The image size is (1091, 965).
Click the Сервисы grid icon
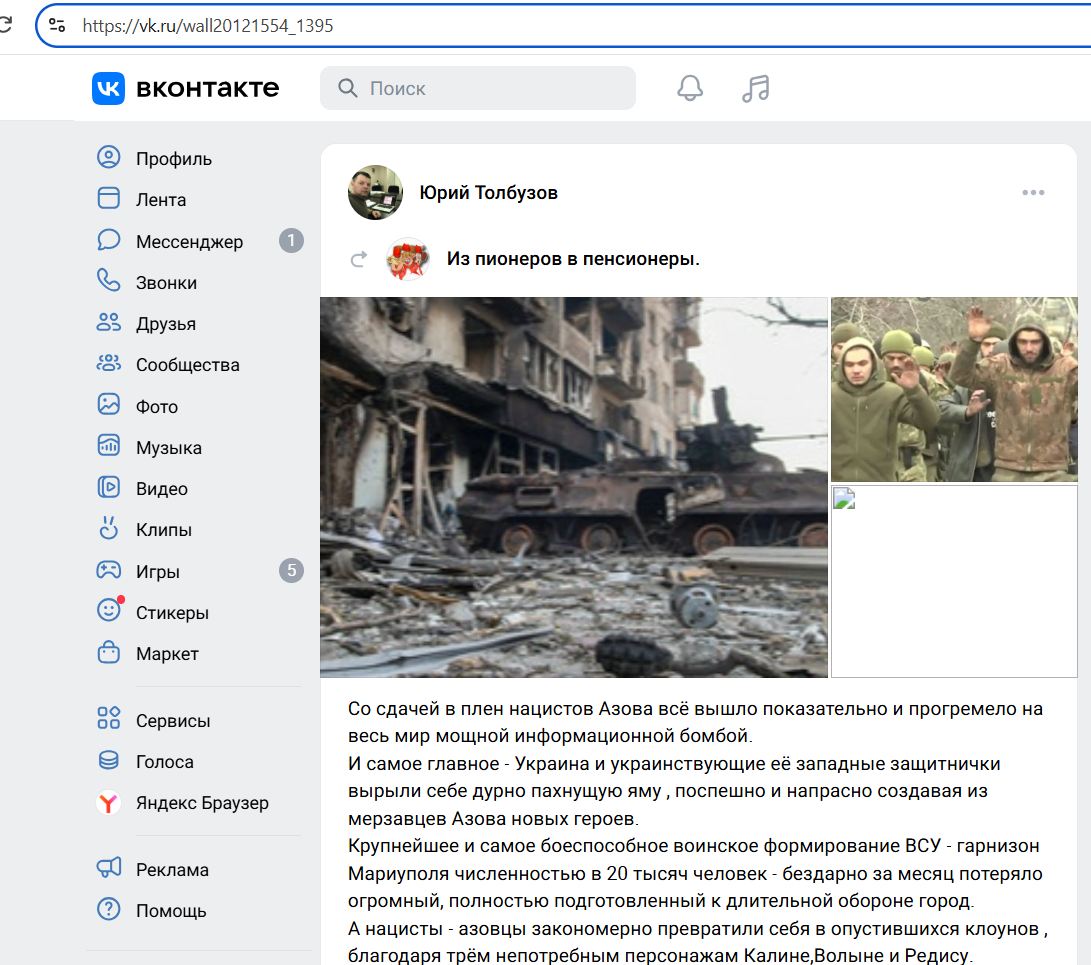click(109, 718)
